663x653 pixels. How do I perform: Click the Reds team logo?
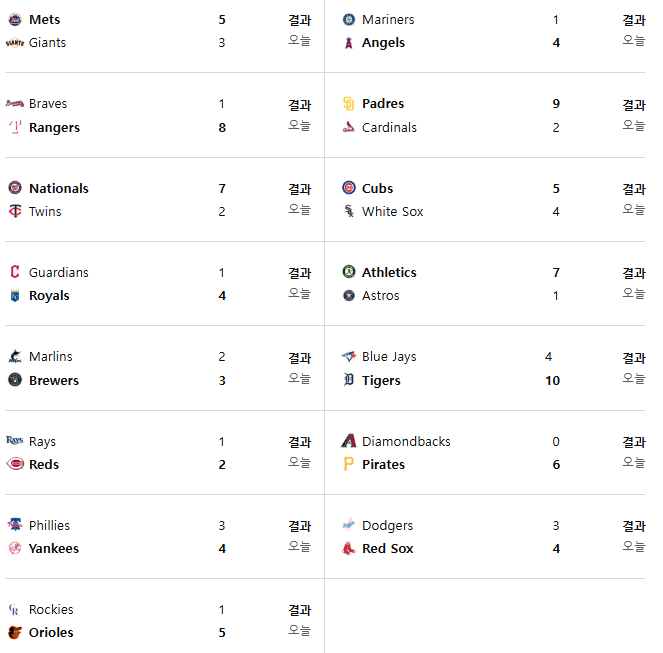[15, 464]
